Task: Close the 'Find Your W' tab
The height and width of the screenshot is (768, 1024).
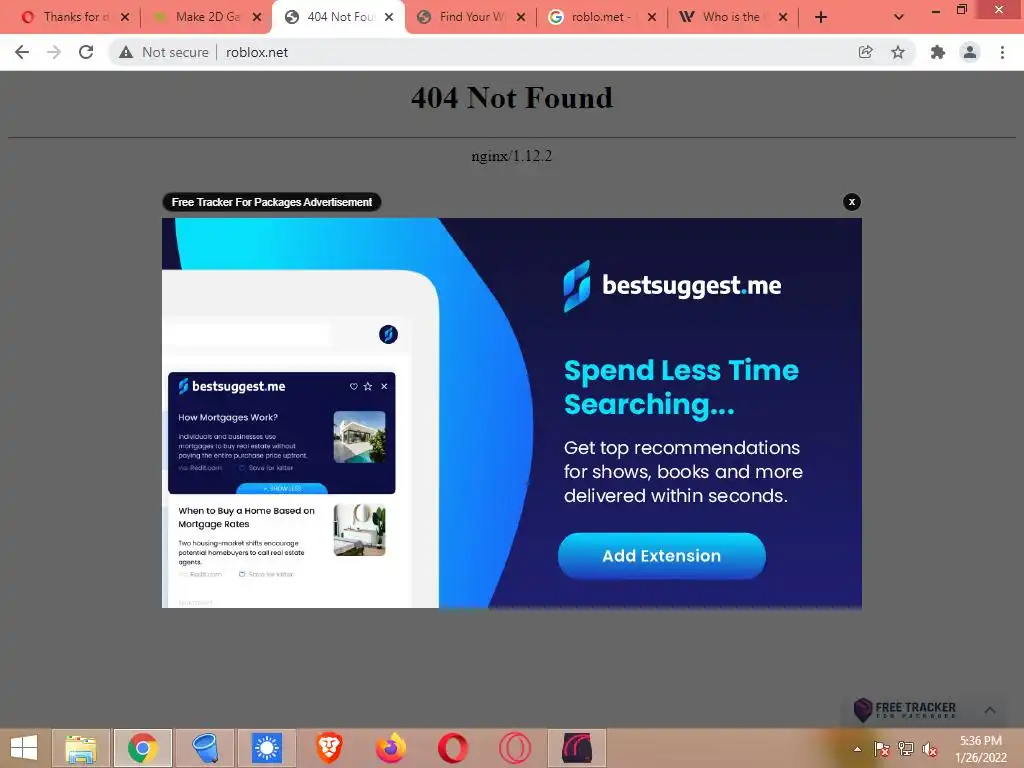Action: click(520, 17)
